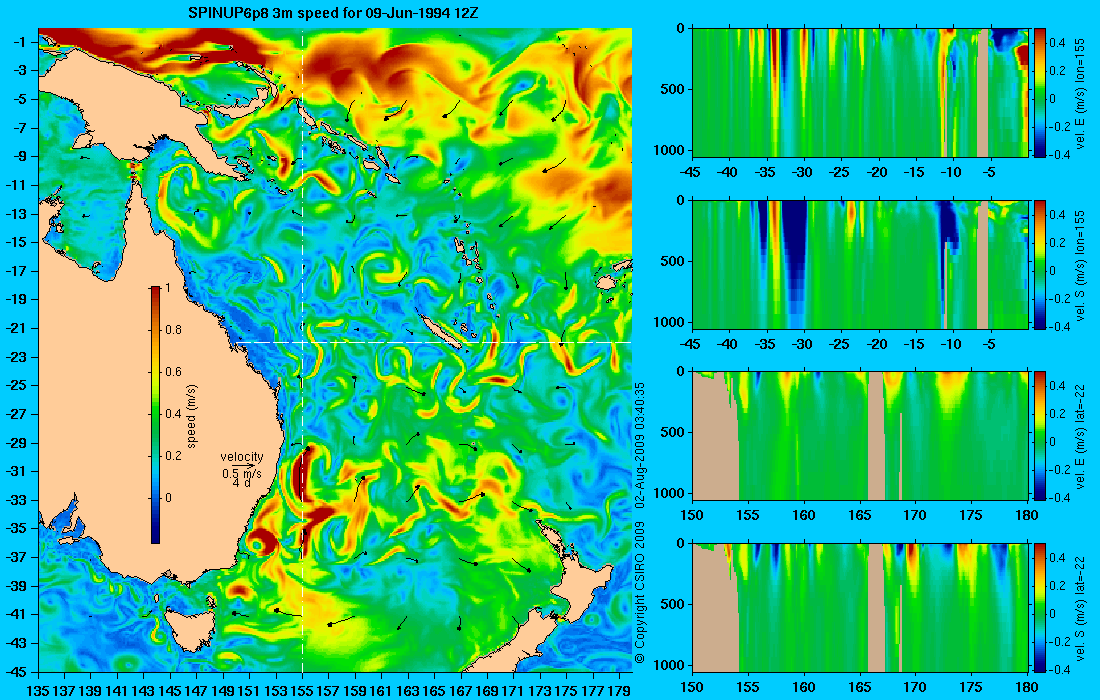Viewport: 1100px width, 700px height.
Task: Click "165" tick under third section plot
Action: (x=860, y=516)
